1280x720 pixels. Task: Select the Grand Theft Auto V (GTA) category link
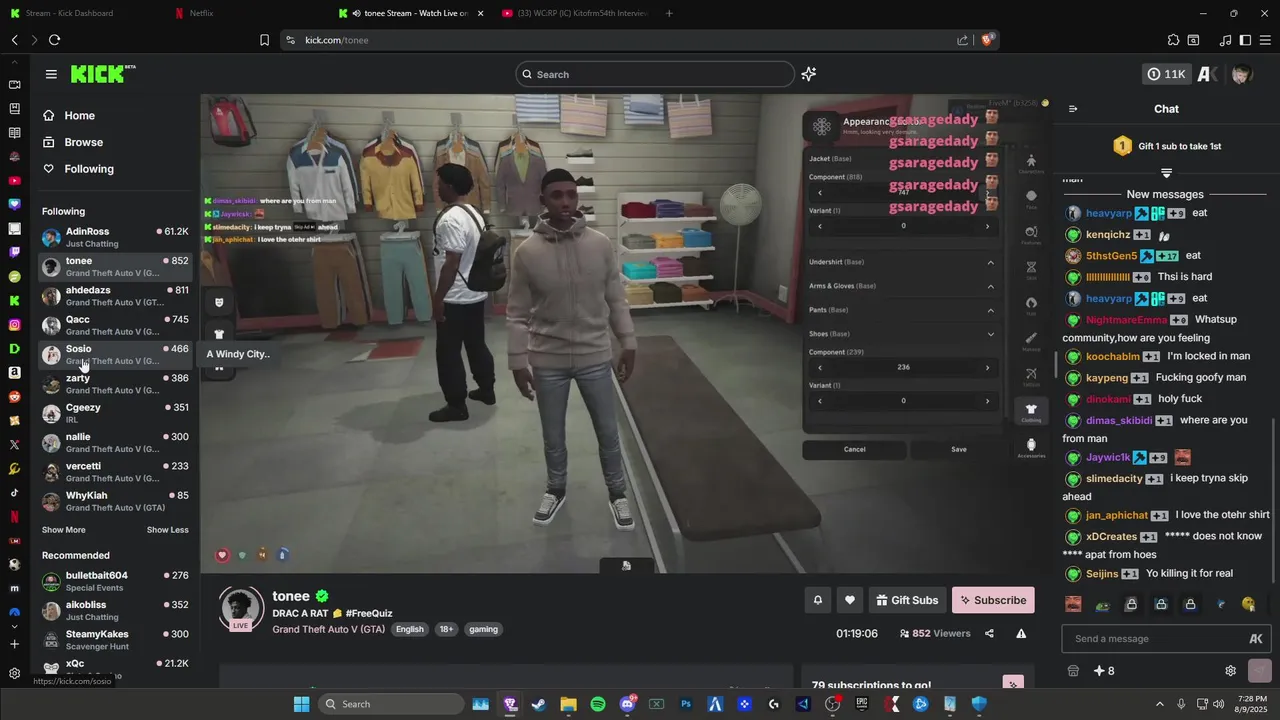[328, 629]
